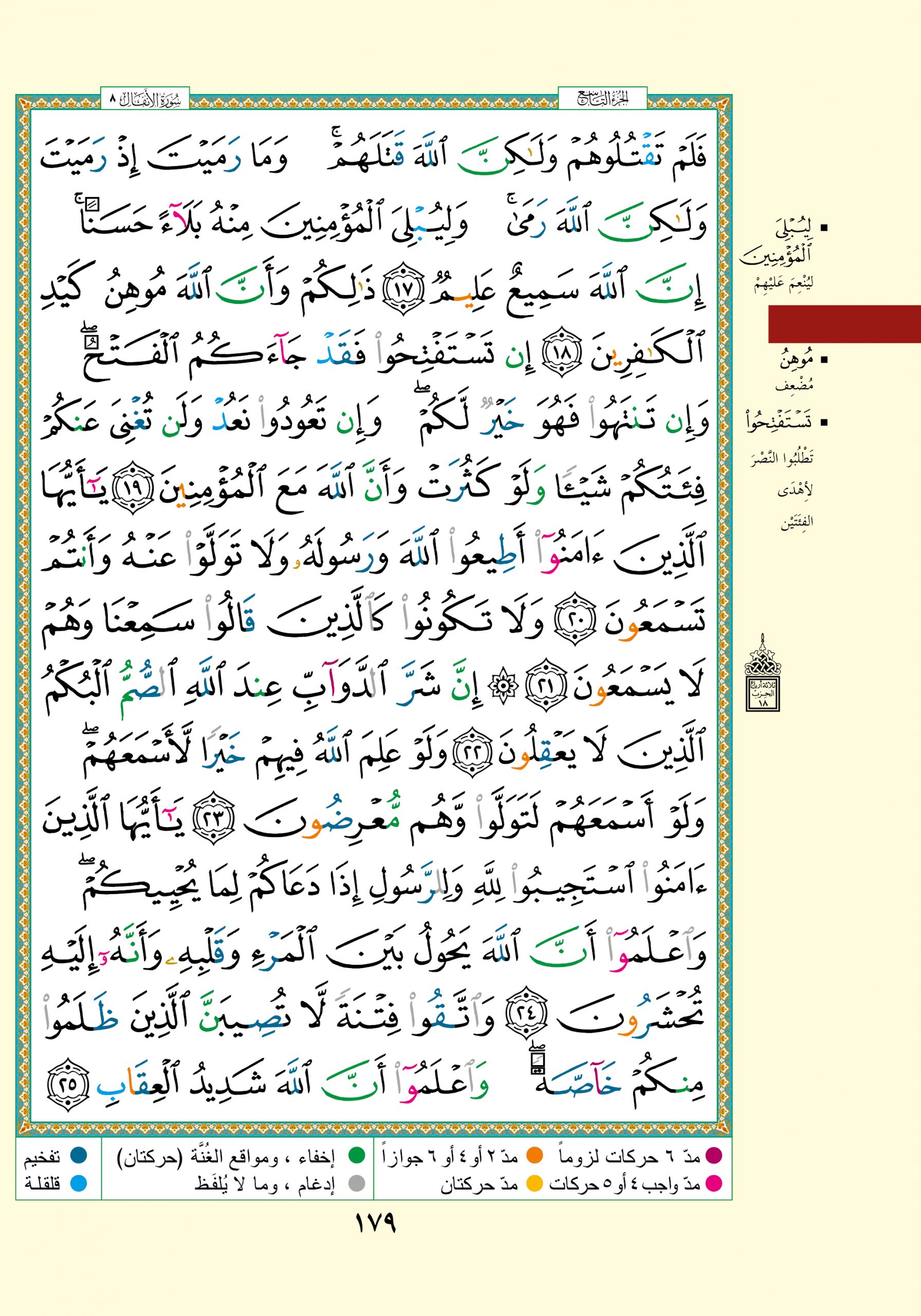The width and height of the screenshot is (921, 1316).
Task: Click the dark blue Tafkheem legend dot
Action: pyautogui.click(x=79, y=1157)
